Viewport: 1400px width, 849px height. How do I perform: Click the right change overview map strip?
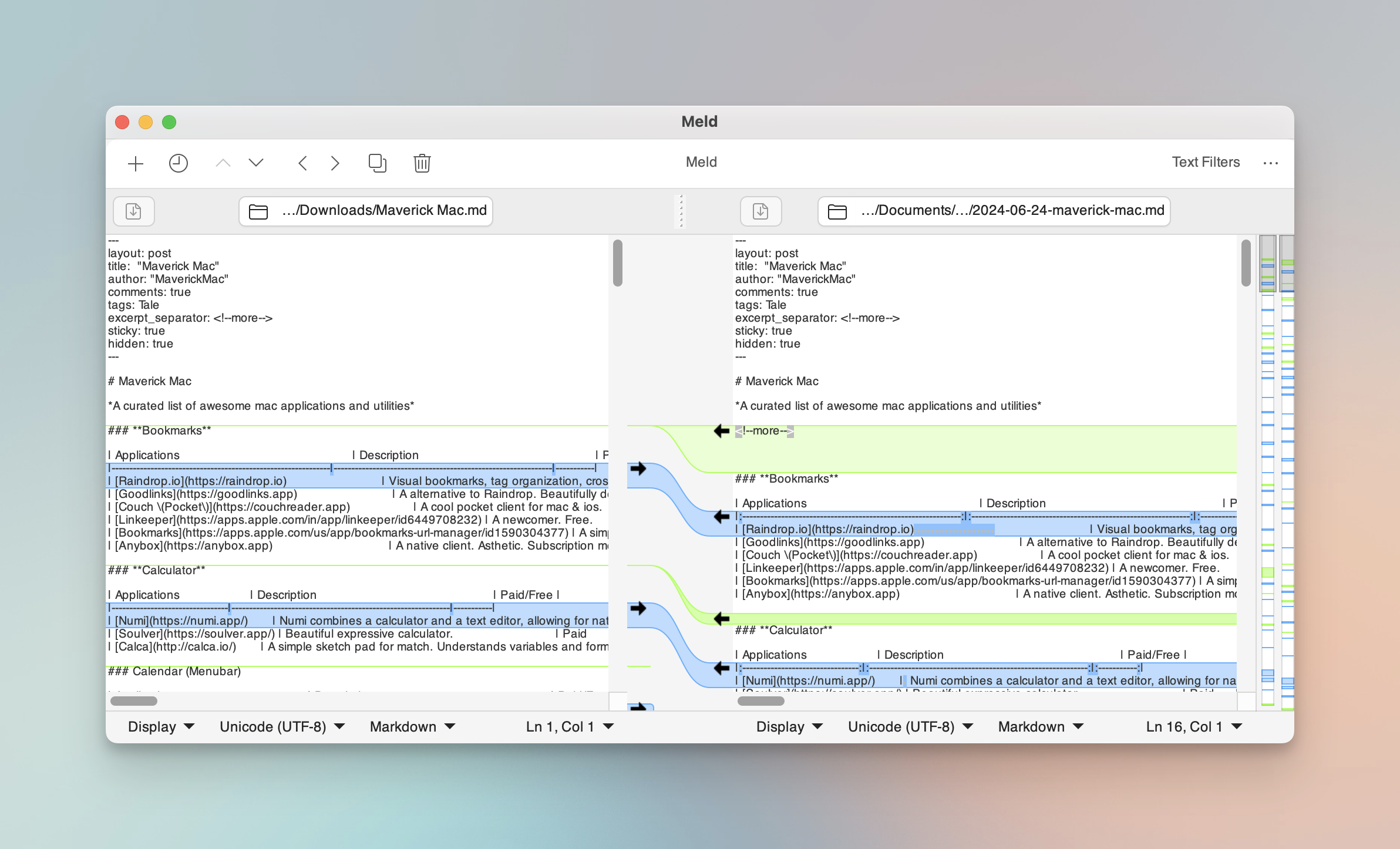point(1287,473)
